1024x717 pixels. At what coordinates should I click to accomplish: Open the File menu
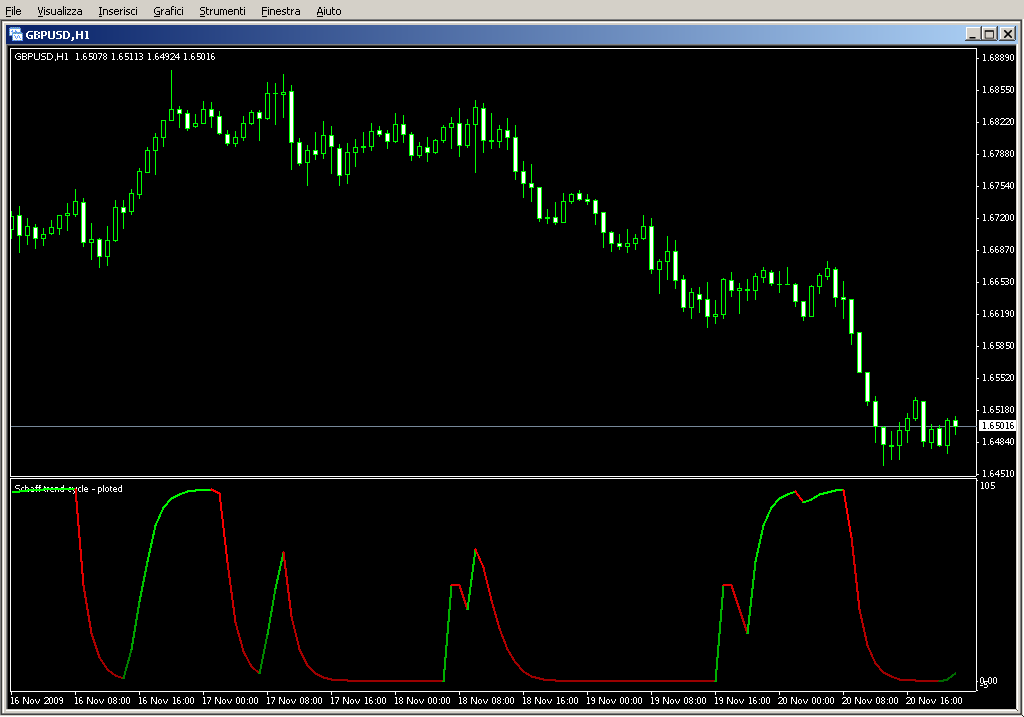(13, 11)
